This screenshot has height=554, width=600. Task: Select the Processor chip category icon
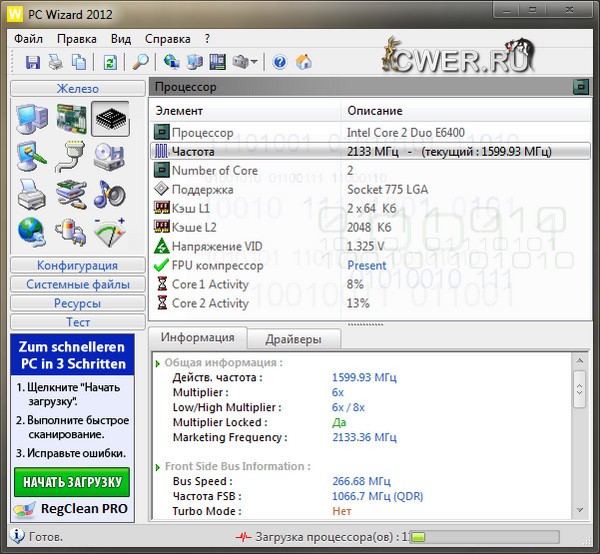109,119
